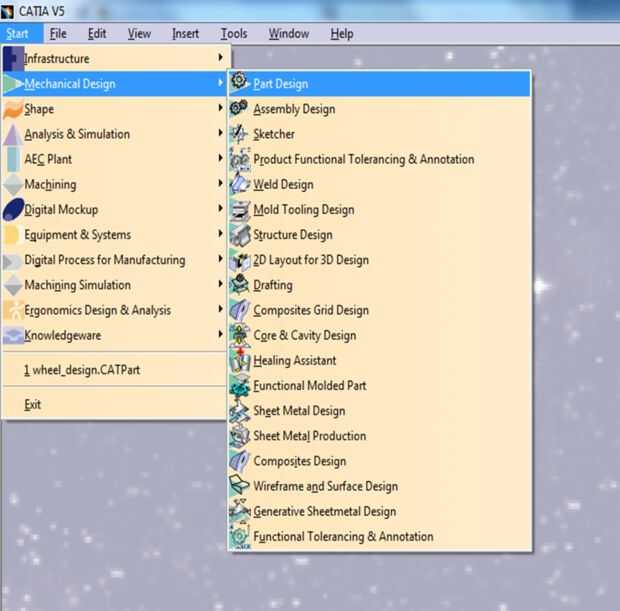The height and width of the screenshot is (611, 620).
Task: Expand the Machining submenu arrow
Action: (x=220, y=183)
